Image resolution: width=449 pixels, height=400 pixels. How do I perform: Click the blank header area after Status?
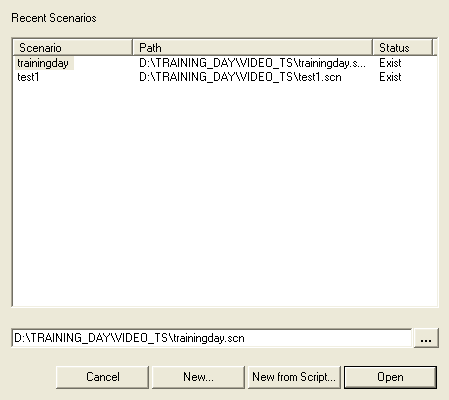click(435, 48)
